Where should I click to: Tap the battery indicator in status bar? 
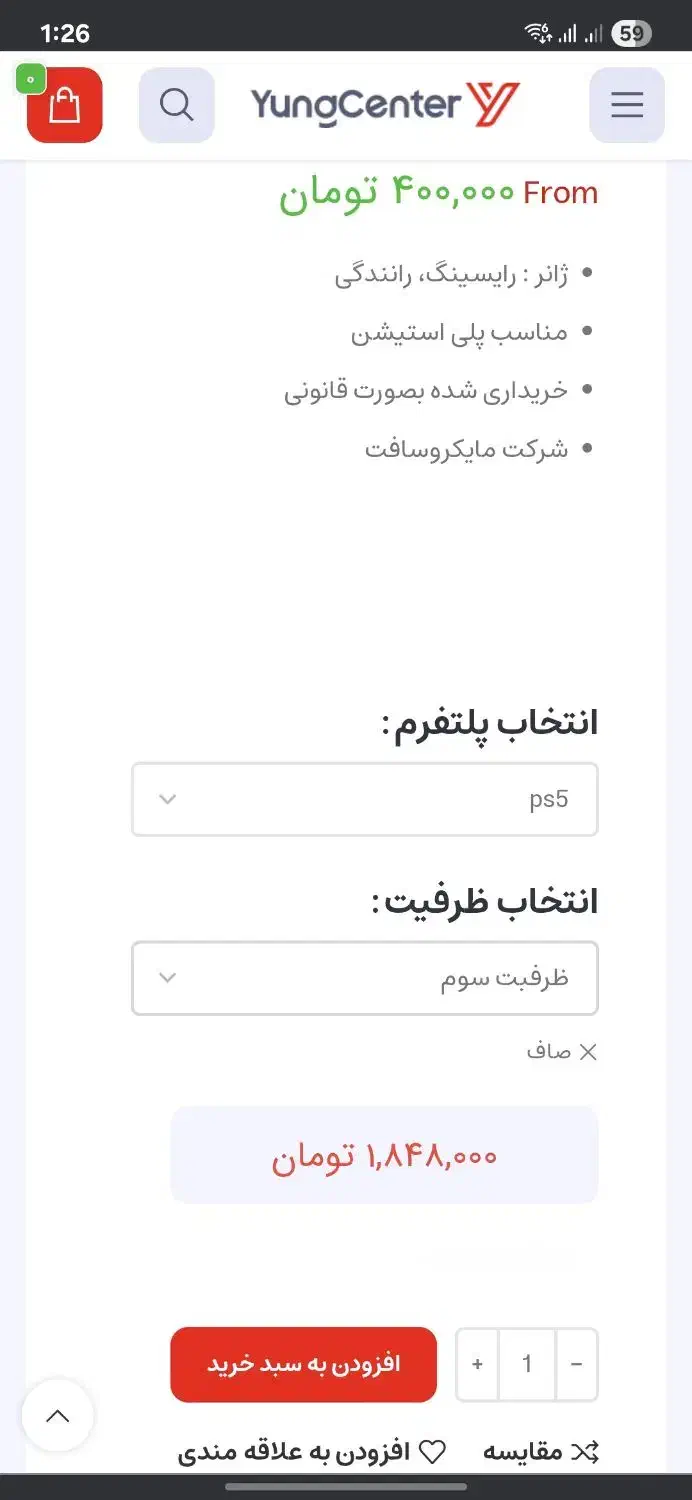[631, 34]
